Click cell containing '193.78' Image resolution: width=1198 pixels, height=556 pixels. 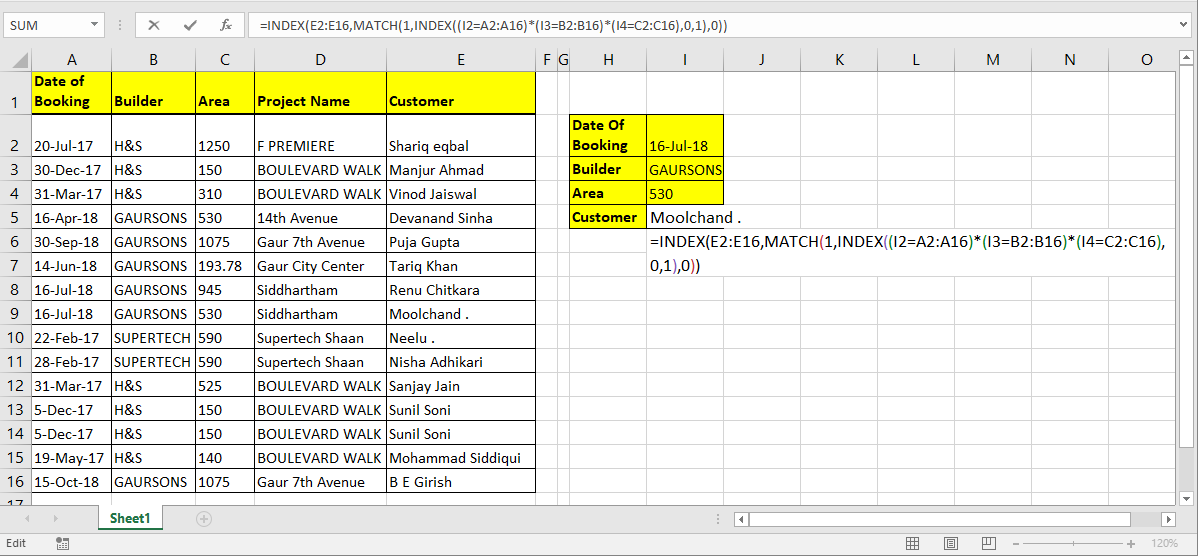225,266
